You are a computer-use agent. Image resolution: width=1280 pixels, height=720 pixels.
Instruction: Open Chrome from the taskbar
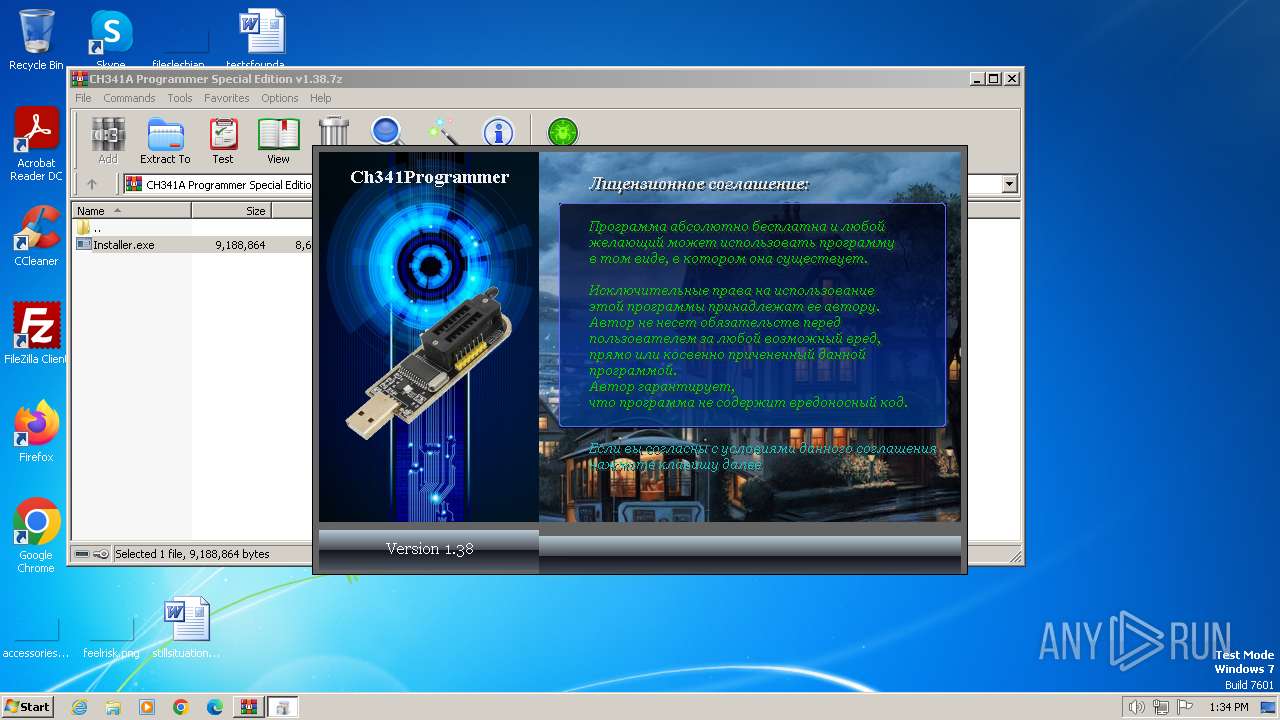point(181,707)
